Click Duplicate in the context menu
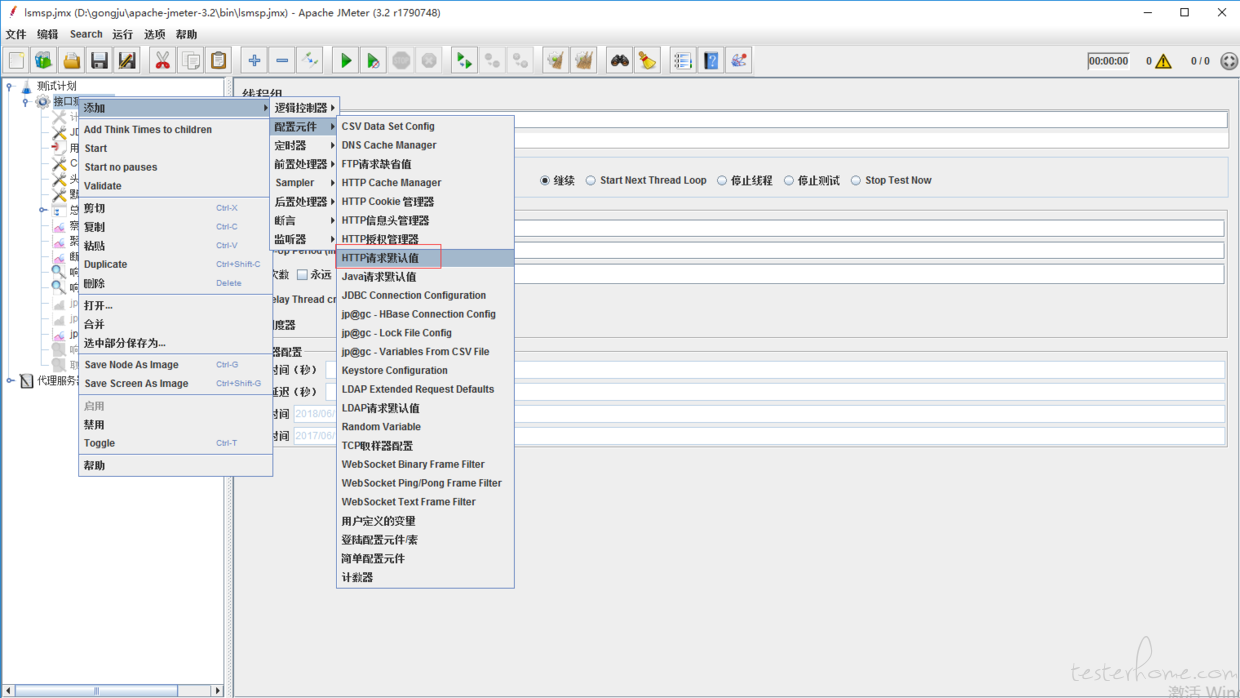Image resolution: width=1240 pixels, height=698 pixels. click(175, 265)
